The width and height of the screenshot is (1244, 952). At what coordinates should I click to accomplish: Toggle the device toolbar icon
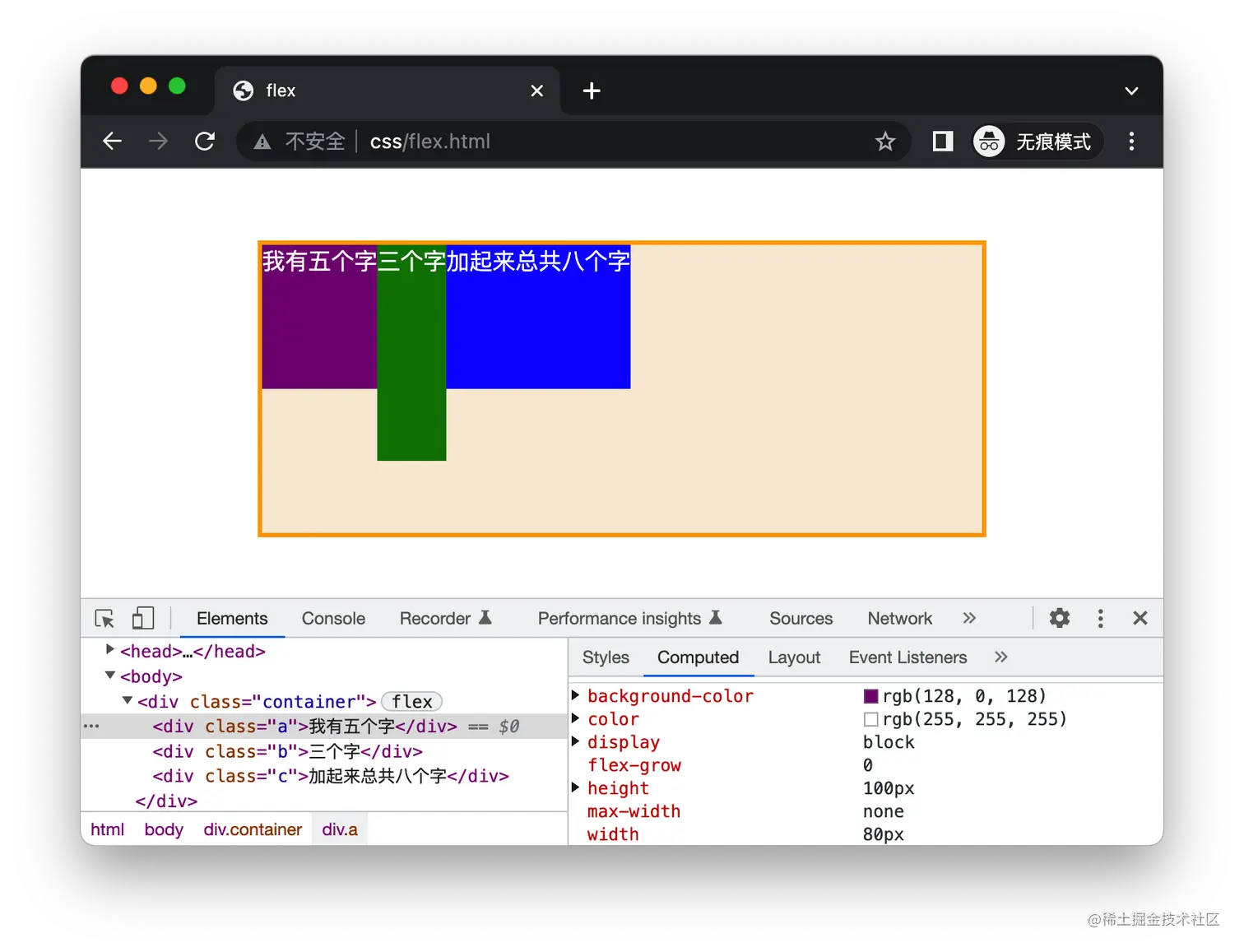143,619
